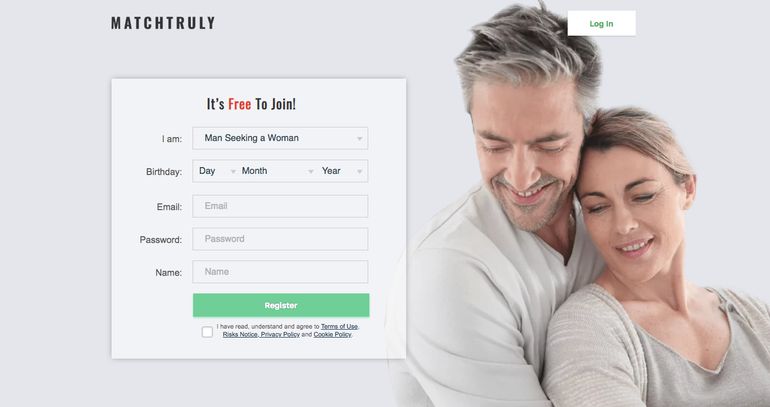The width and height of the screenshot is (770, 407).
Task: Expand the 'I am' seeking dropdown
Action: tap(280, 138)
